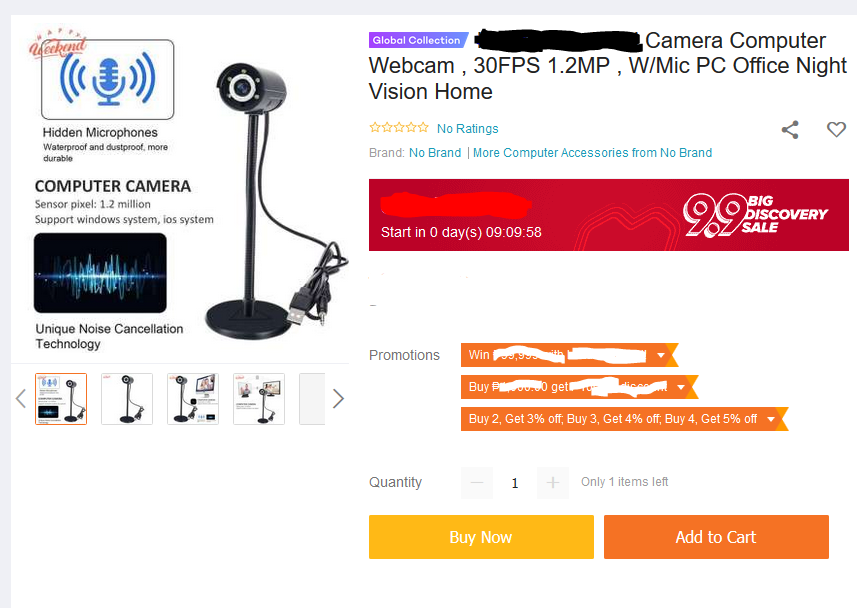Select the first product thumbnail with features

[61, 399]
